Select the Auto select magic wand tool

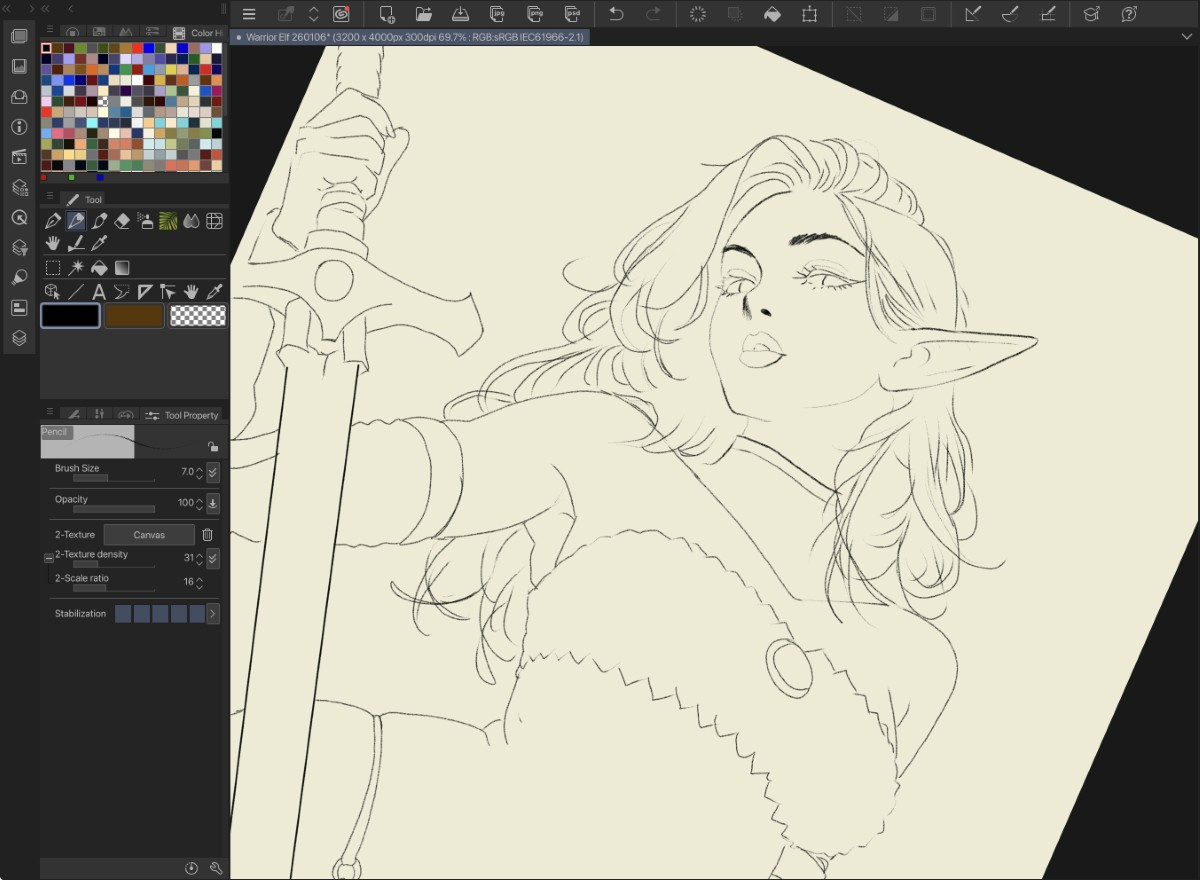click(76, 268)
